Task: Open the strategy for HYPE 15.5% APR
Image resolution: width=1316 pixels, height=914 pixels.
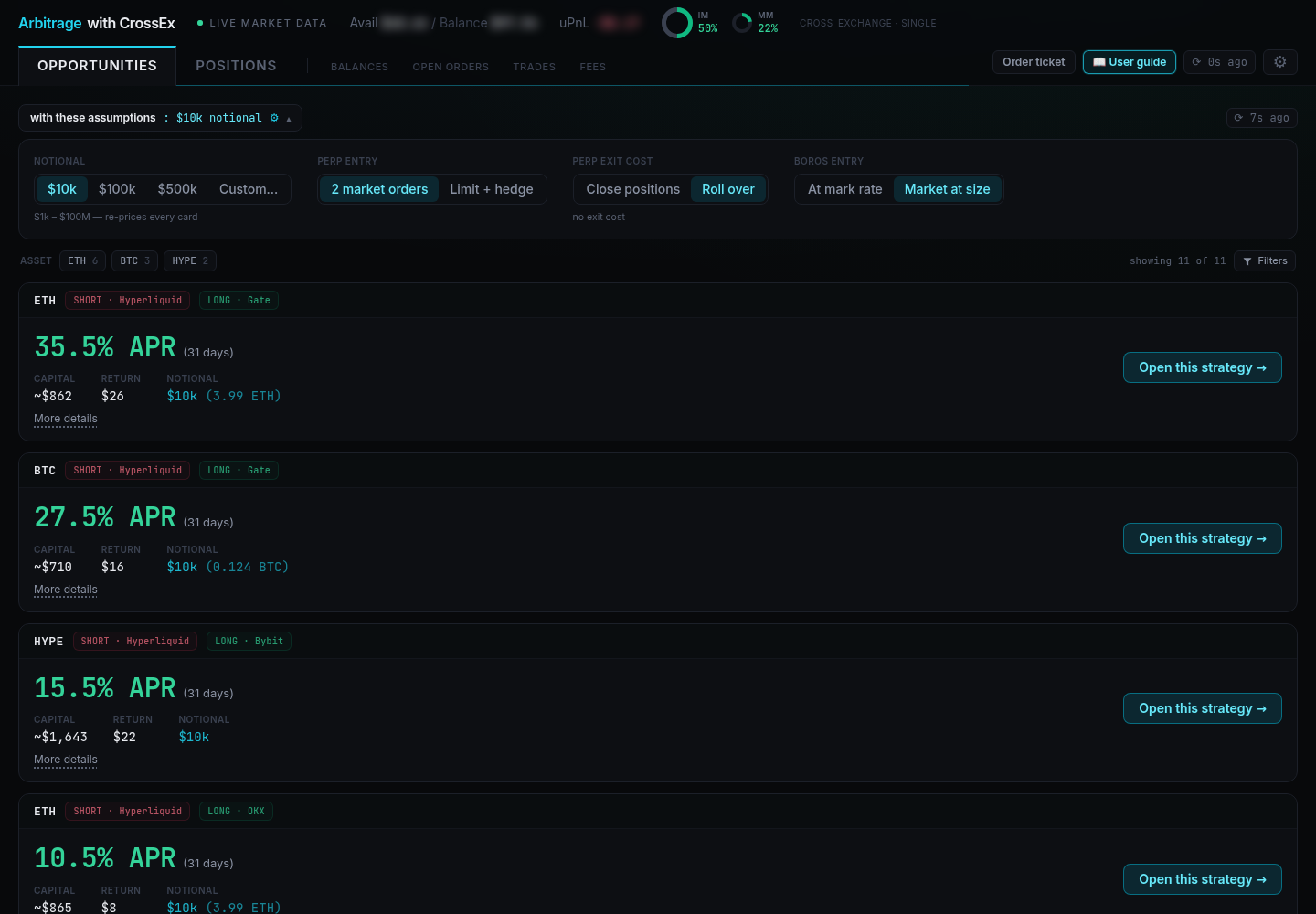Action: click(x=1203, y=708)
